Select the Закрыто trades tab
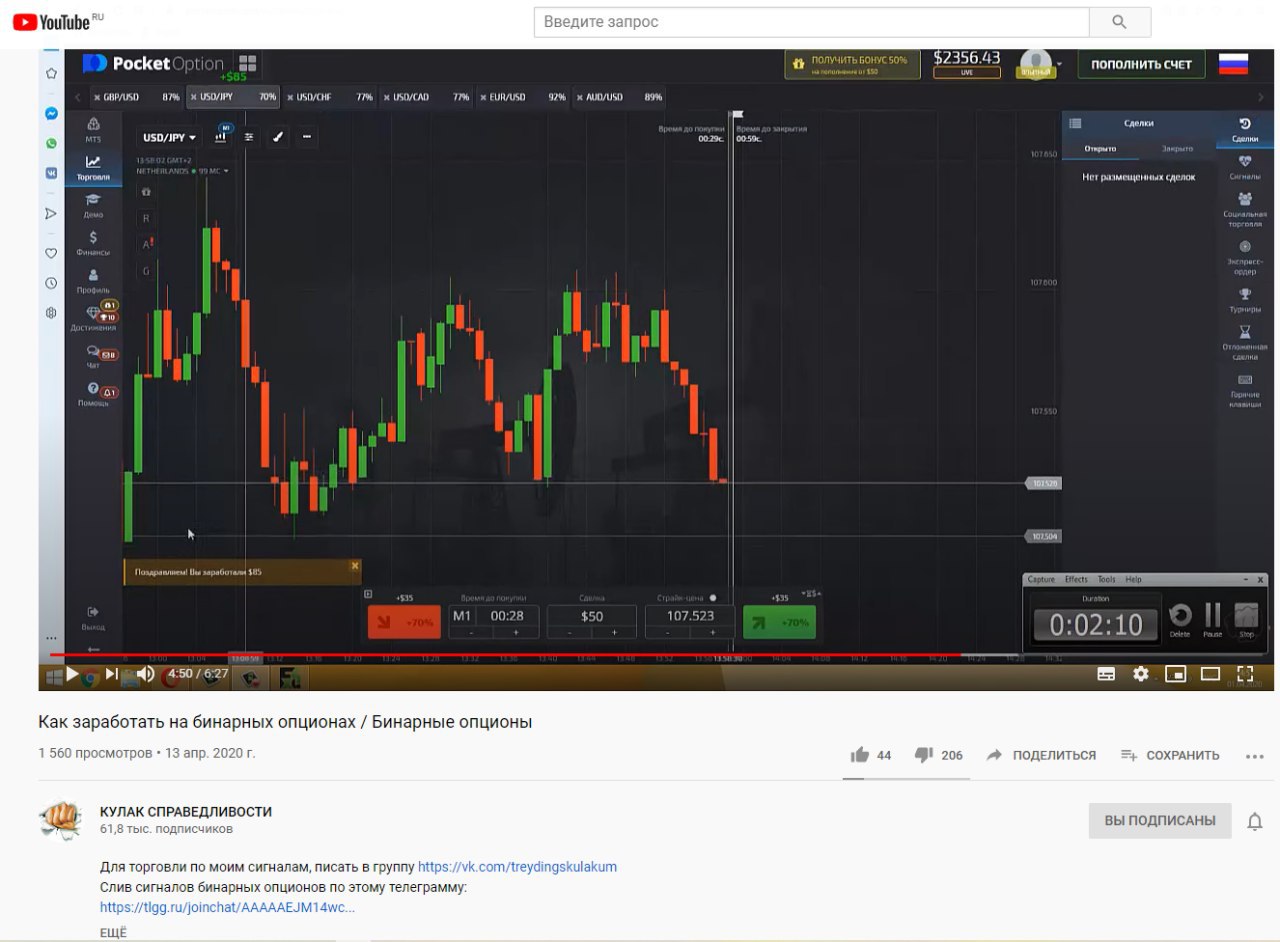Screen dimensions: 1280x942 click(x=1177, y=149)
